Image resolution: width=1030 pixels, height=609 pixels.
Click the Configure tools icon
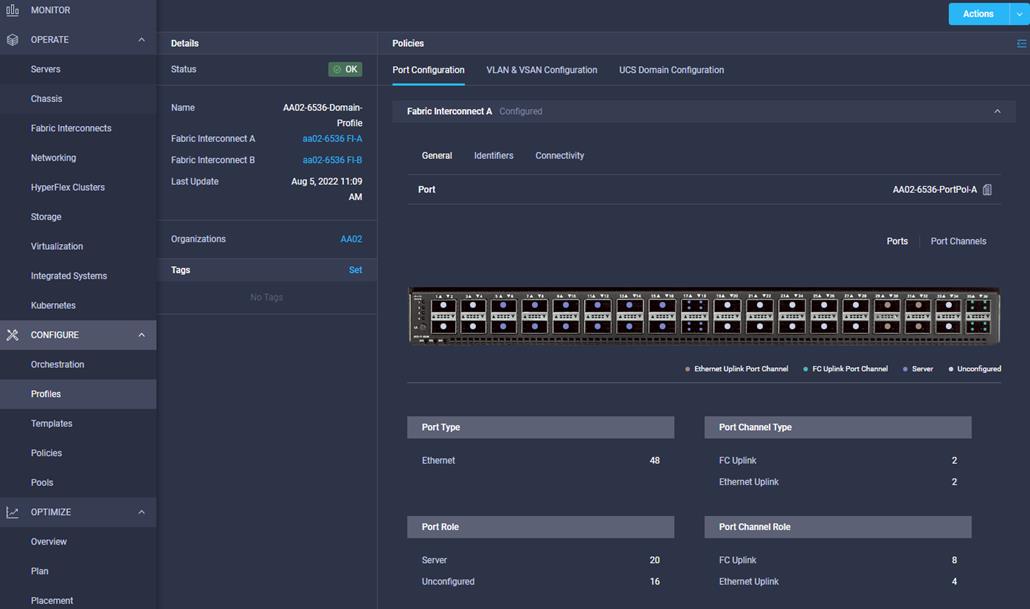pyautogui.click(x=12, y=335)
